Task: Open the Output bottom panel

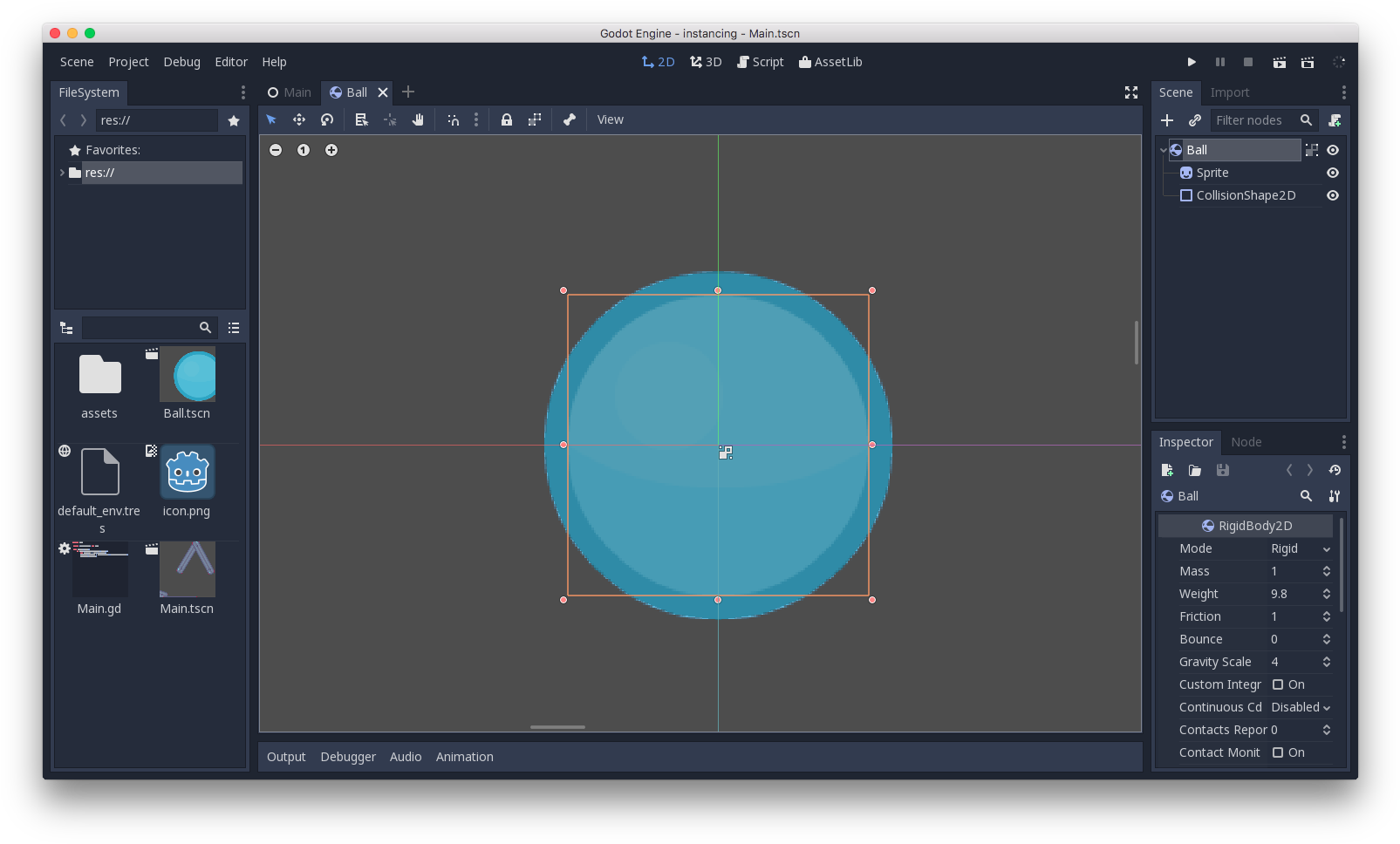Action: click(286, 757)
